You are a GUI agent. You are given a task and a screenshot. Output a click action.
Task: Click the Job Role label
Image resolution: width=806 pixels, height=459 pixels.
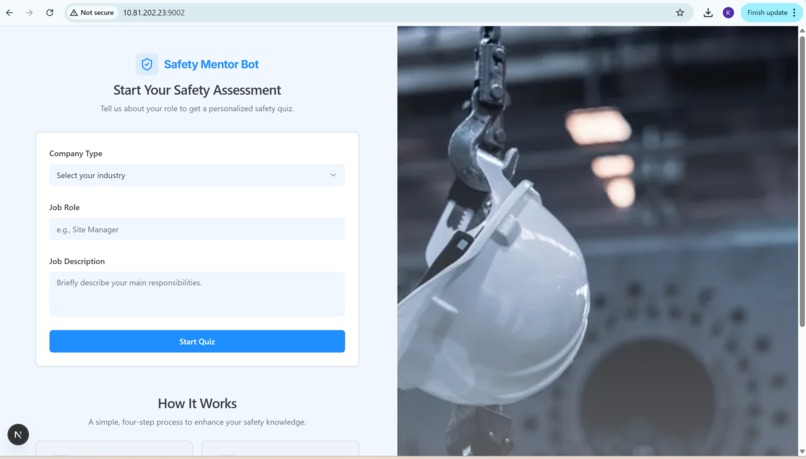pos(64,208)
